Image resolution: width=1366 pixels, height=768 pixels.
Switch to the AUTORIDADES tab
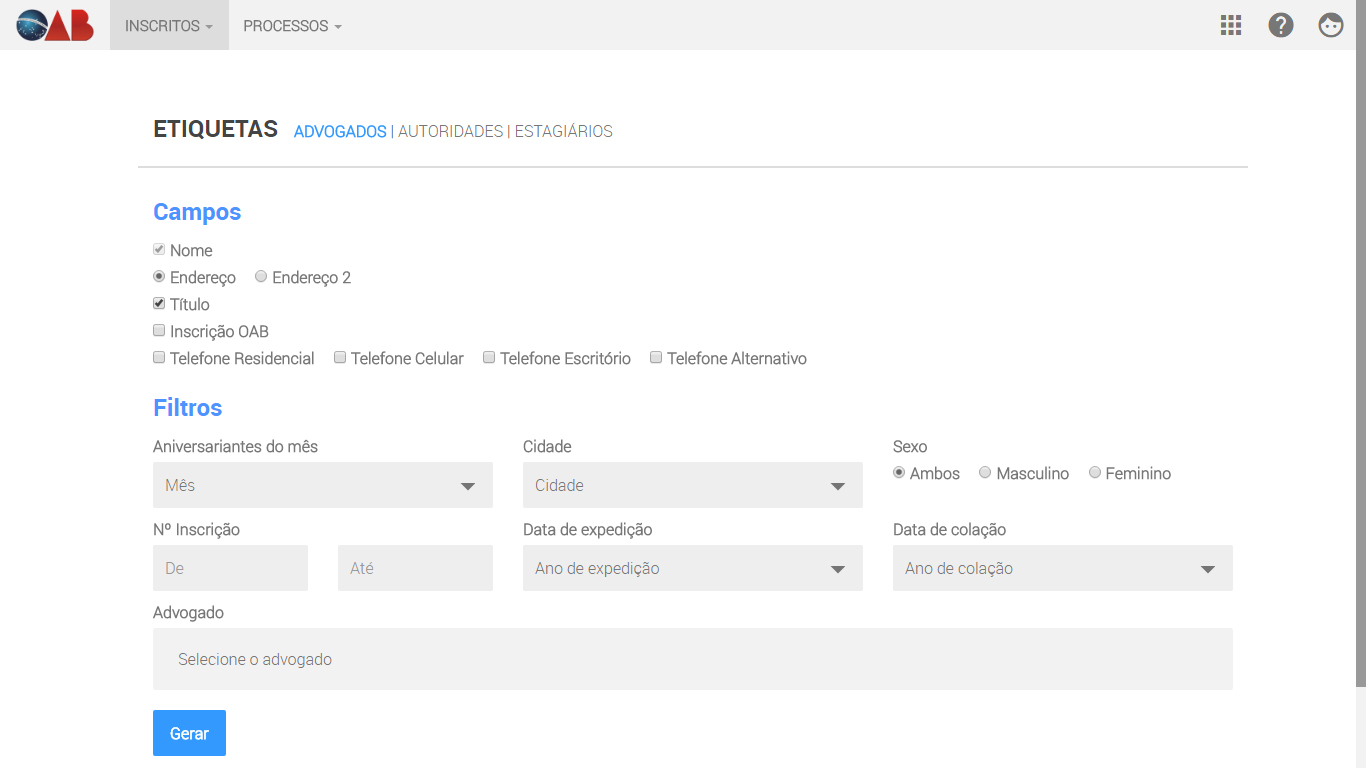click(x=450, y=131)
